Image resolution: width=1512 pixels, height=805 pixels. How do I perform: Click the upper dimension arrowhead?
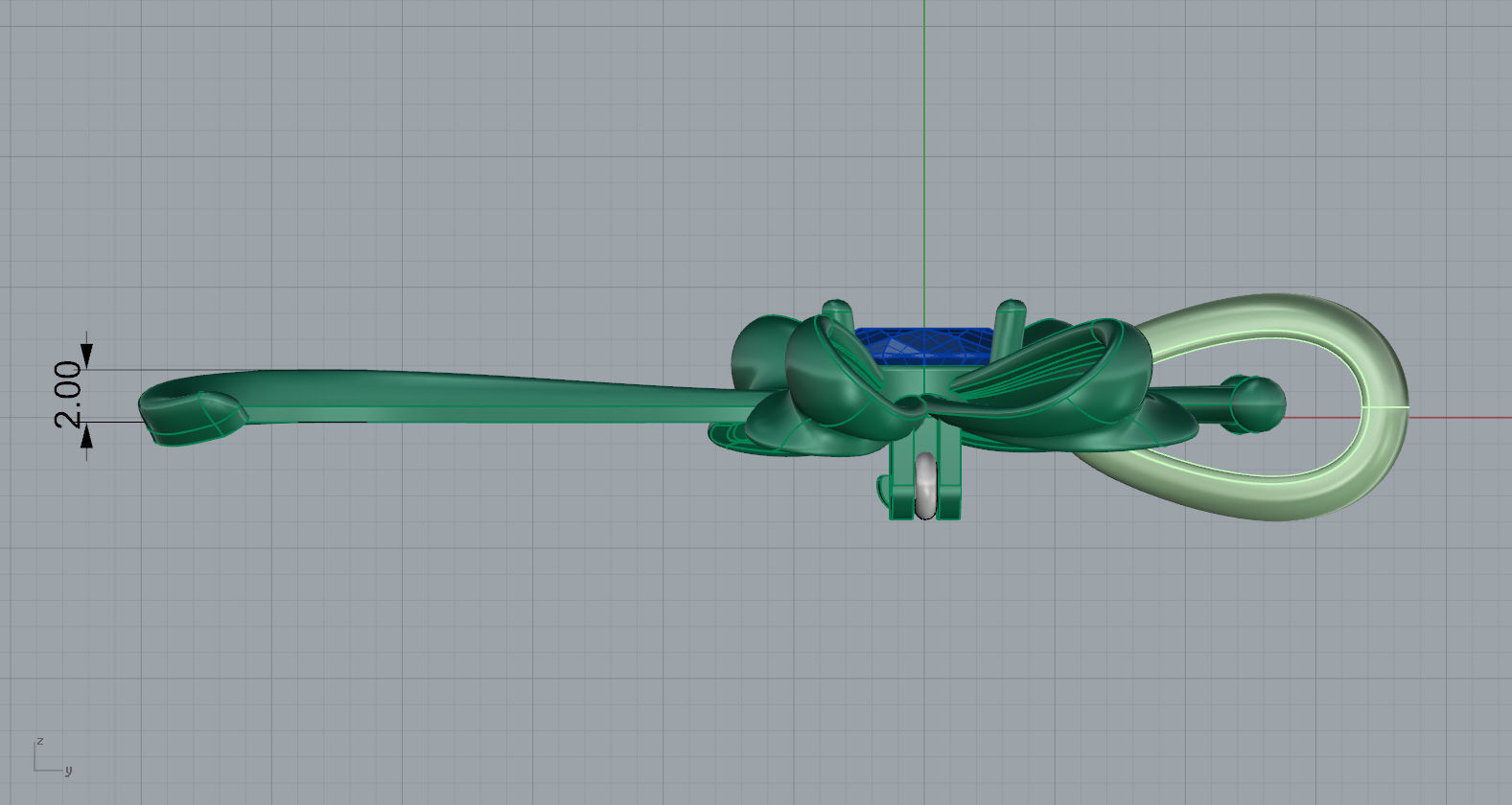point(87,356)
